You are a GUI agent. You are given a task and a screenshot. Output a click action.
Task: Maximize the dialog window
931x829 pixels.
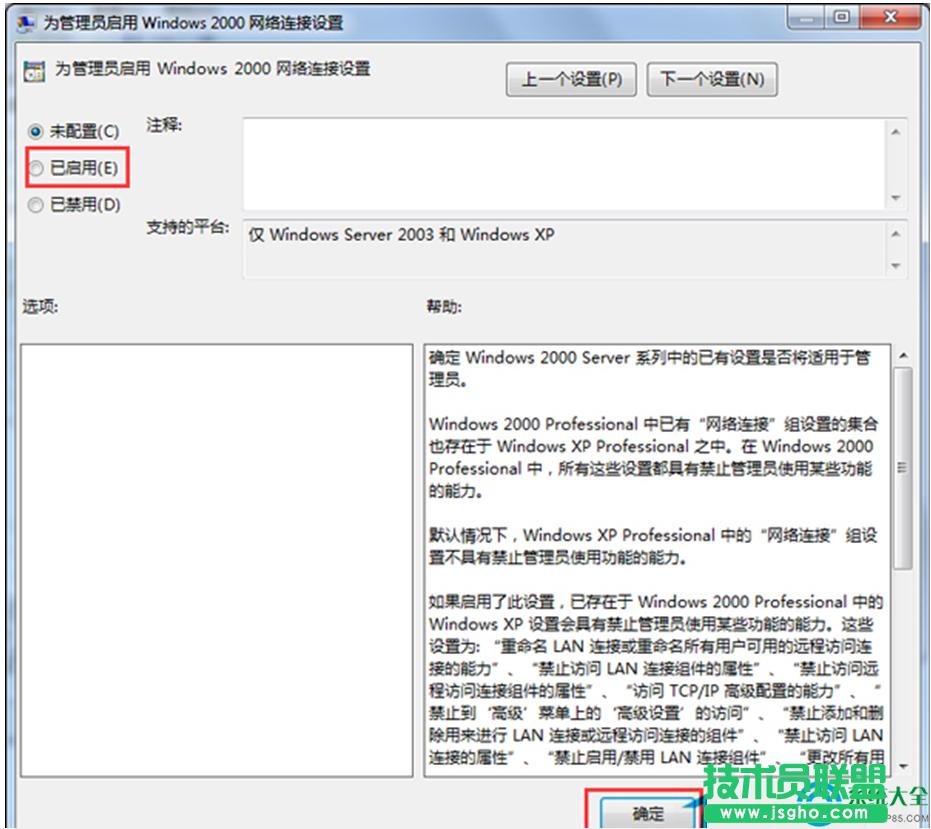click(x=841, y=17)
